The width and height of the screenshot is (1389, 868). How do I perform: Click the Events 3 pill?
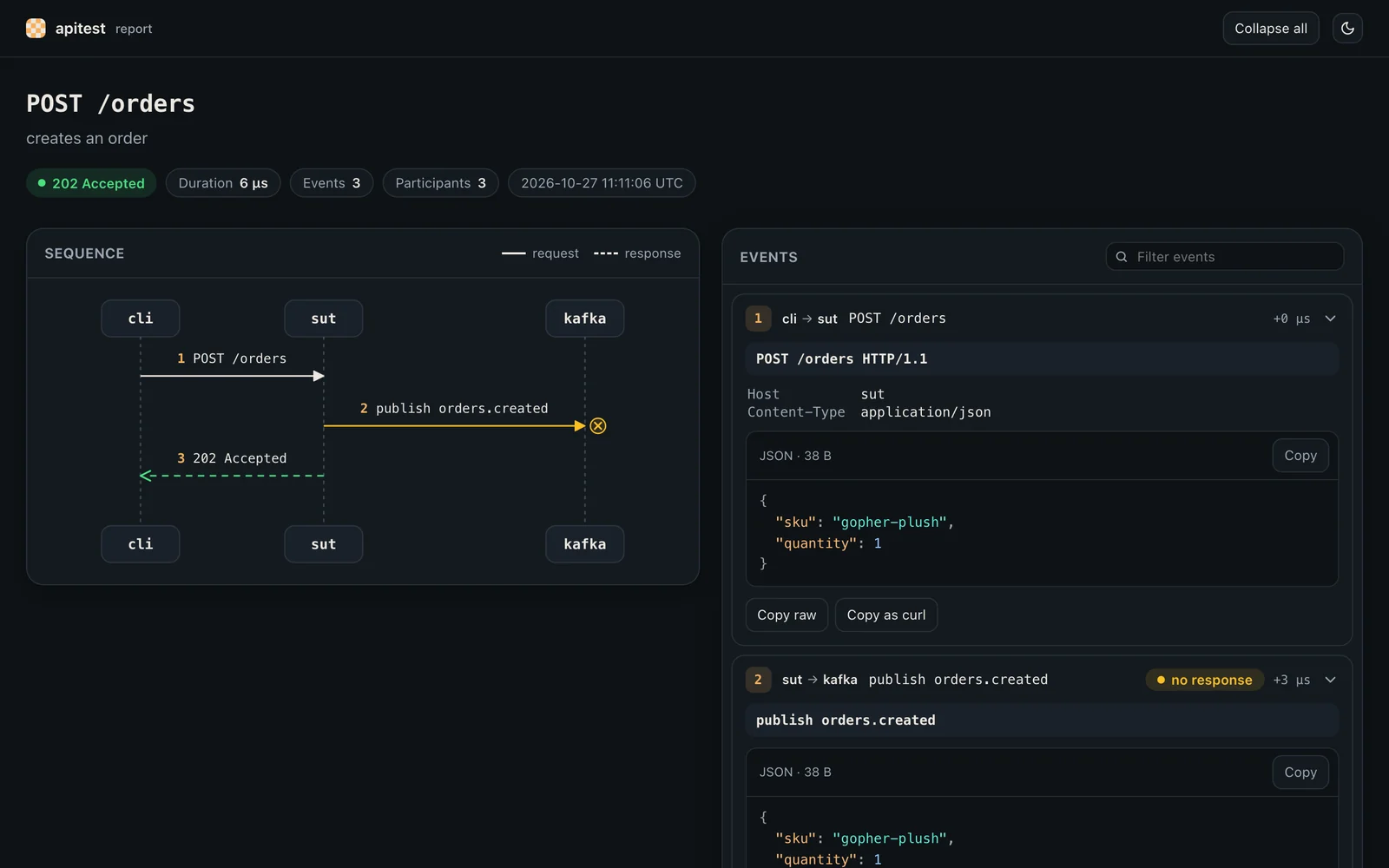click(332, 183)
